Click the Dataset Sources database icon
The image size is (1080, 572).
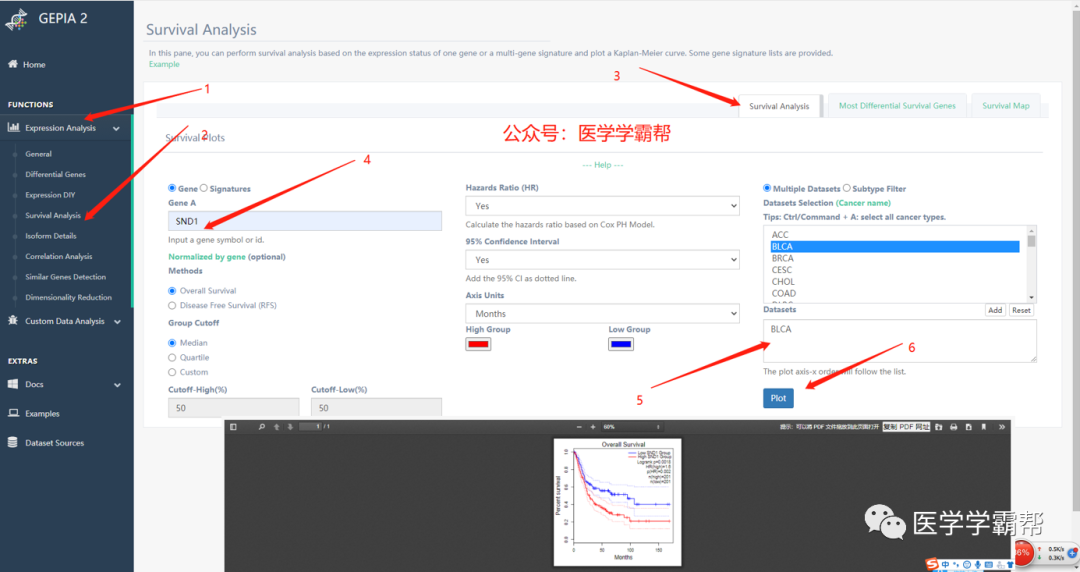pyautogui.click(x=12, y=442)
